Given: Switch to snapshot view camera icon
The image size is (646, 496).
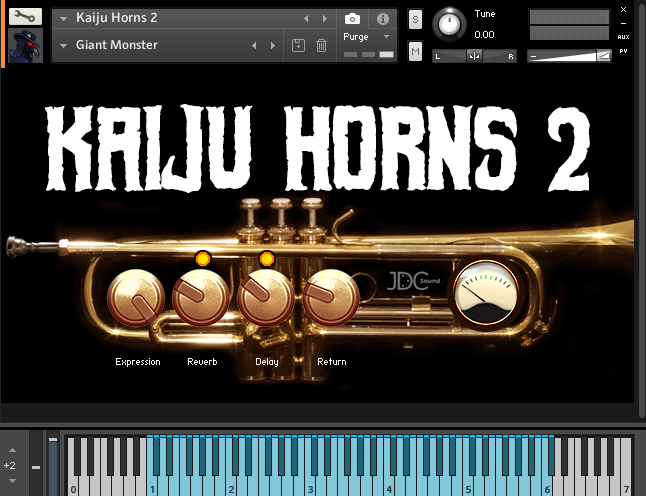Looking at the screenshot, I should 352,19.
